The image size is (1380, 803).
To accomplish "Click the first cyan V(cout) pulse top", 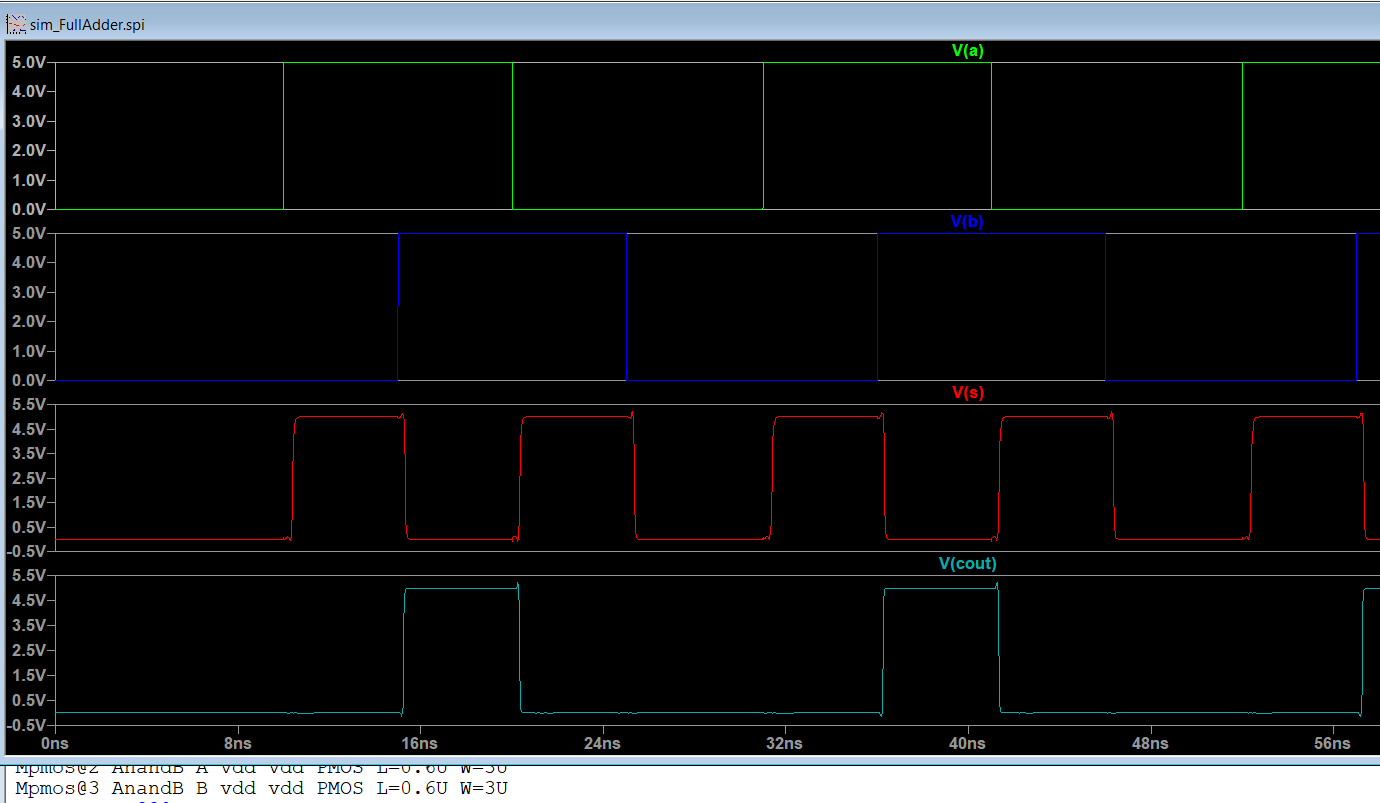I will tap(460, 589).
